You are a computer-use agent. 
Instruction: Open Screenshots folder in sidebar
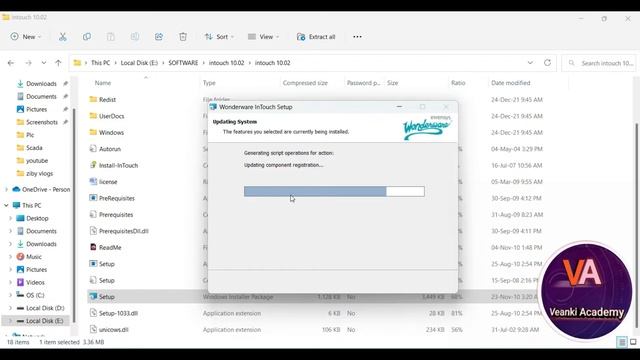tap(42, 122)
